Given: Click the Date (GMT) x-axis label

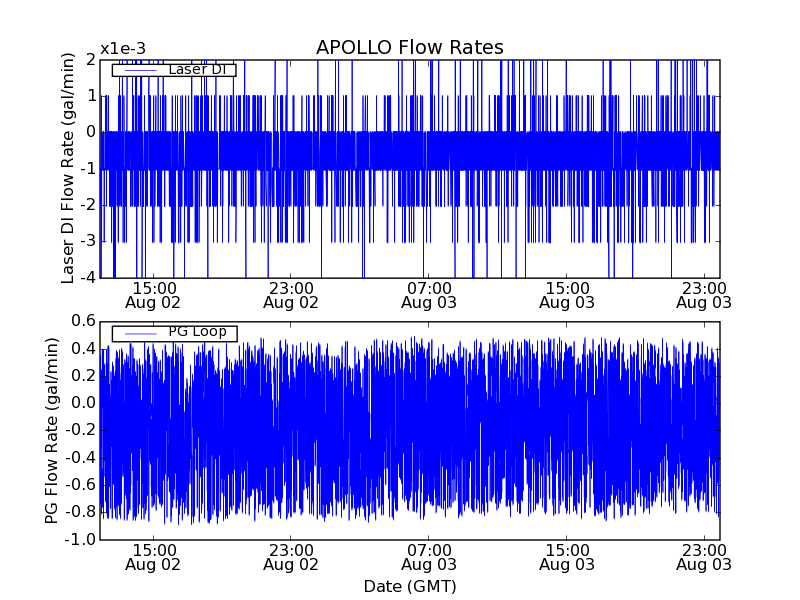Looking at the screenshot, I should click(409, 586).
